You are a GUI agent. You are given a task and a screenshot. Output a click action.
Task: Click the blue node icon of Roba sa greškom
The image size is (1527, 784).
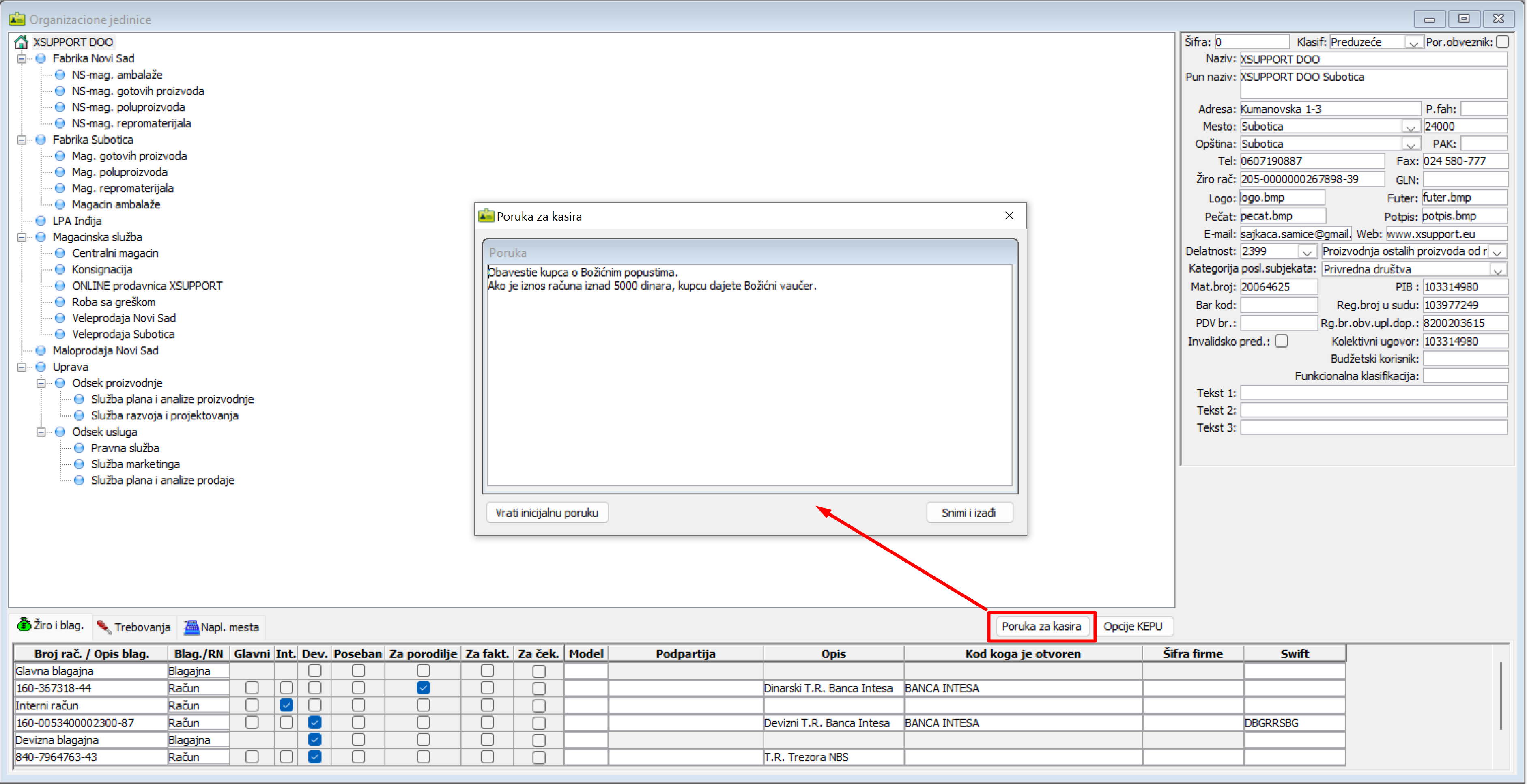(x=60, y=302)
